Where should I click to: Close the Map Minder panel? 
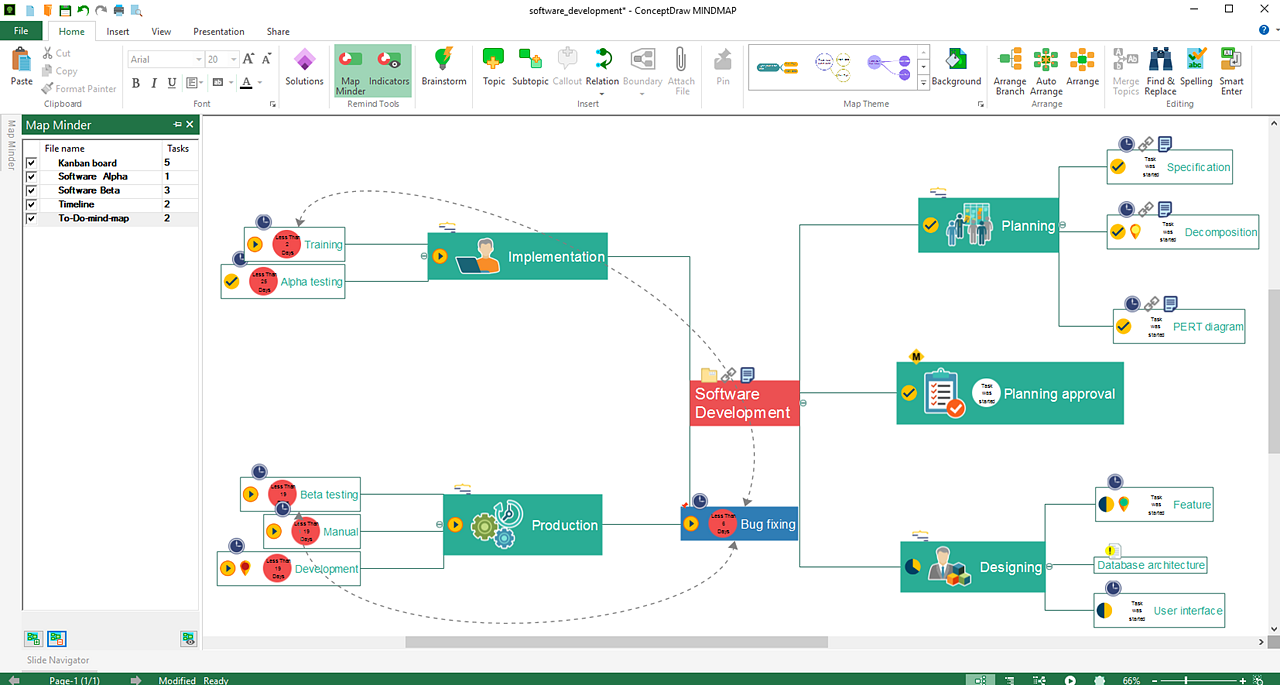tap(190, 124)
